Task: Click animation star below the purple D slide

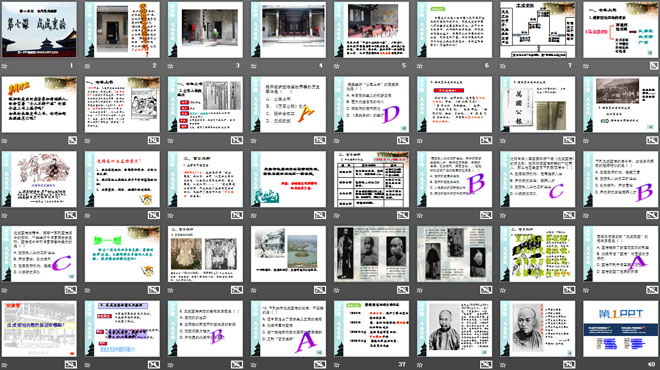Action: (x=337, y=140)
